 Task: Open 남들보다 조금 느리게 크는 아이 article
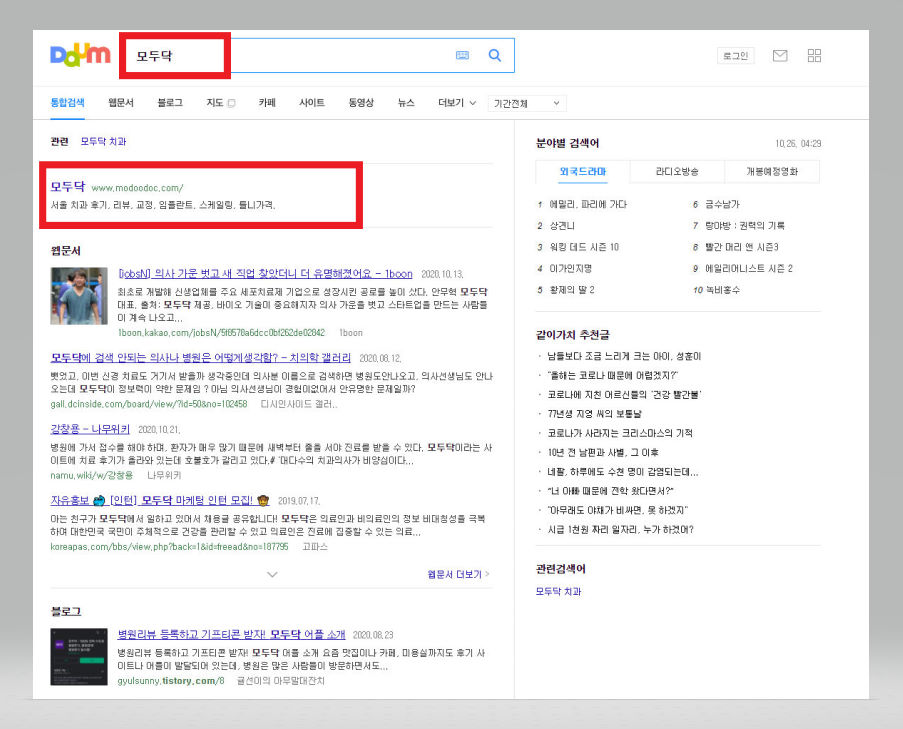point(624,356)
